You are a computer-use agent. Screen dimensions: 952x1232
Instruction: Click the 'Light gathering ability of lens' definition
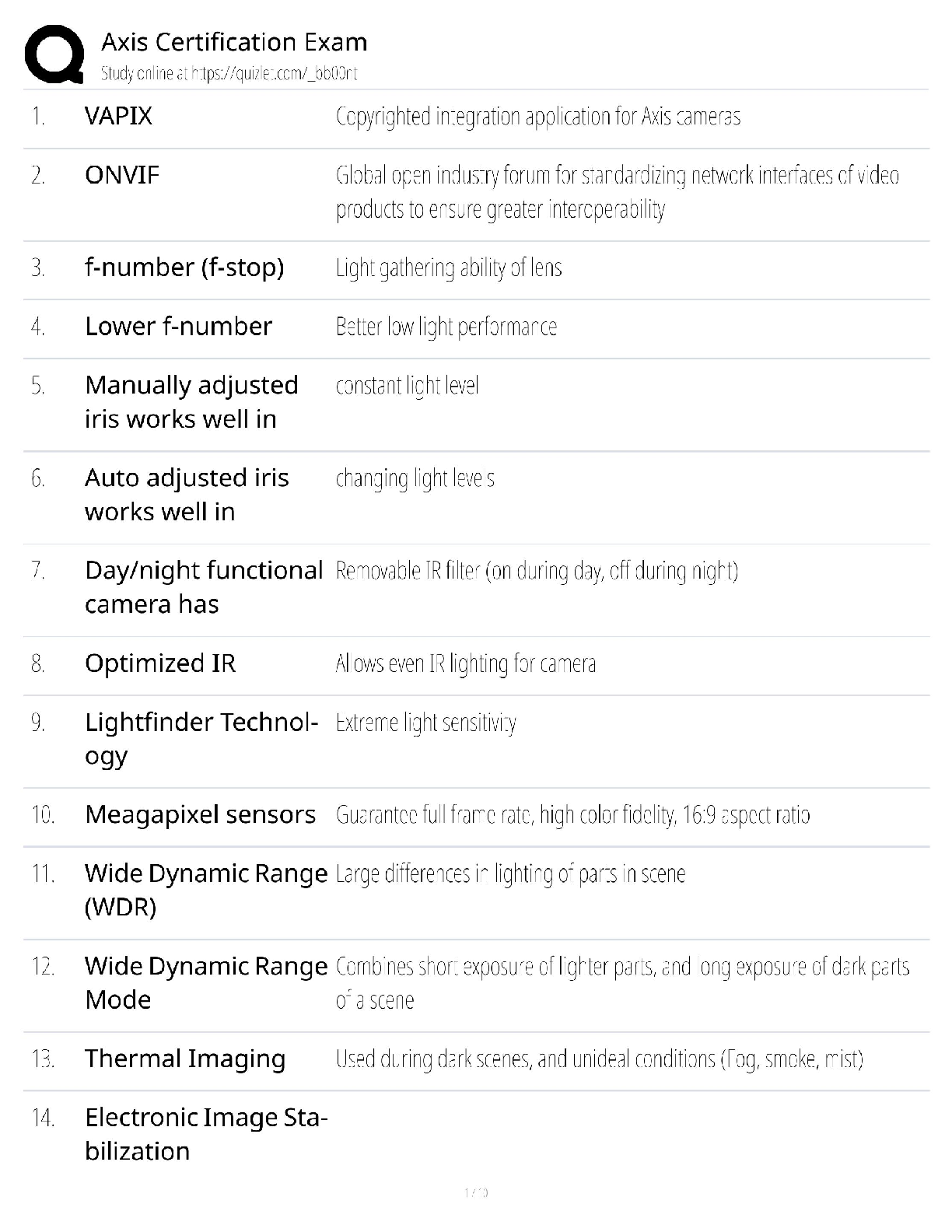449,268
